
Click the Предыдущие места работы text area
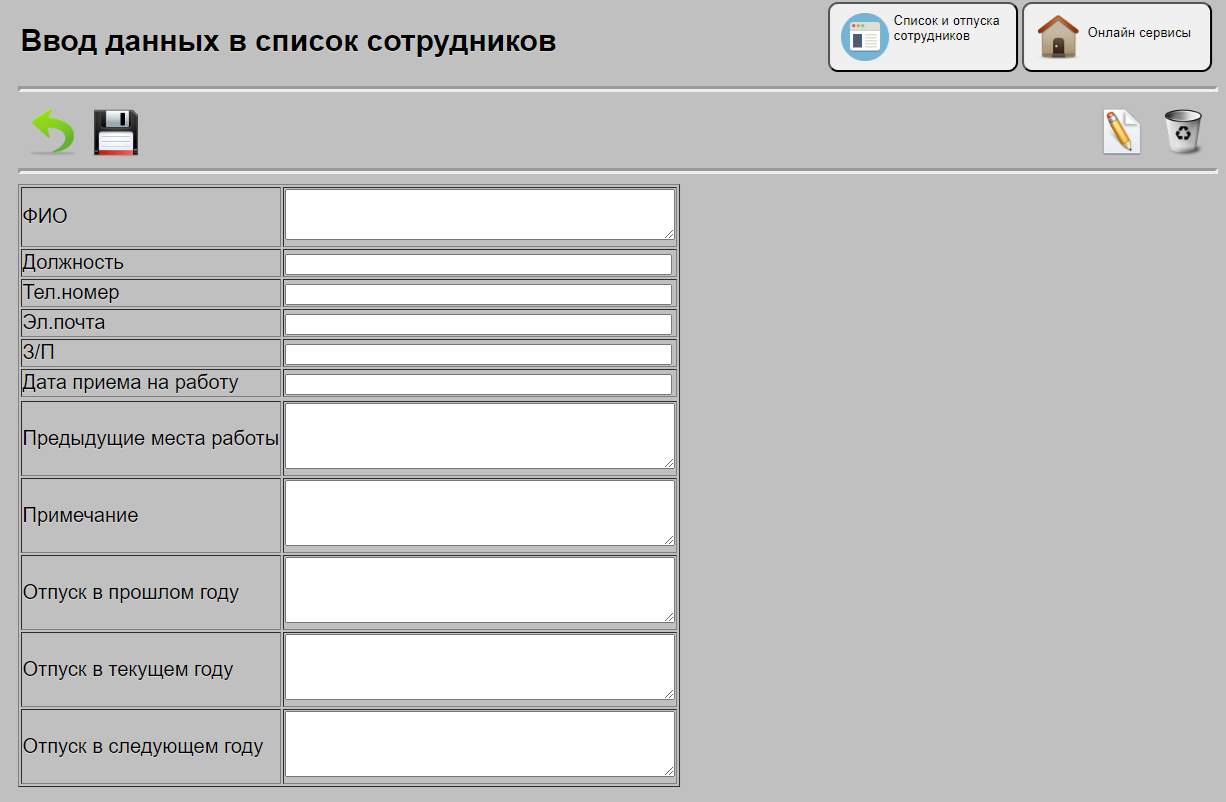(478, 434)
